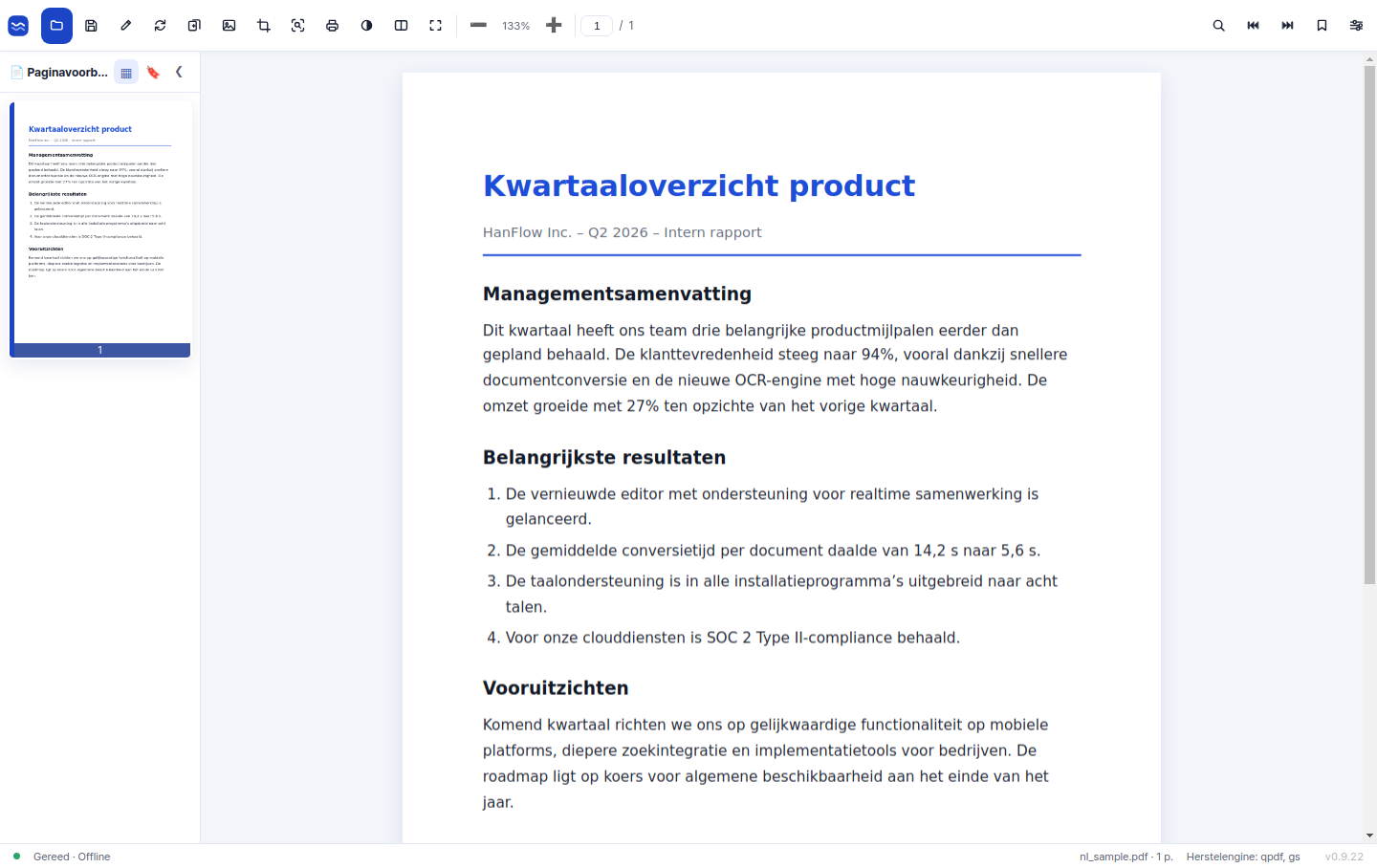This screenshot has height=868, width=1377.
Task: Save the document with the floppy disk icon
Action: (91, 26)
